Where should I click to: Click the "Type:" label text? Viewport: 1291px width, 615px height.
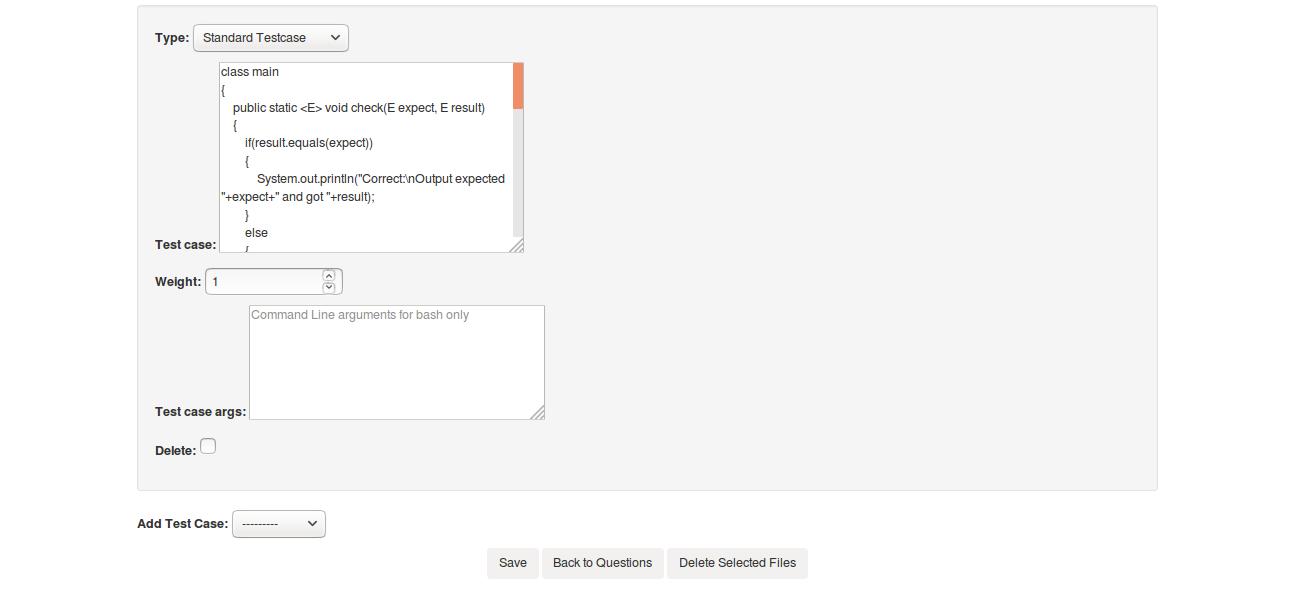(172, 38)
